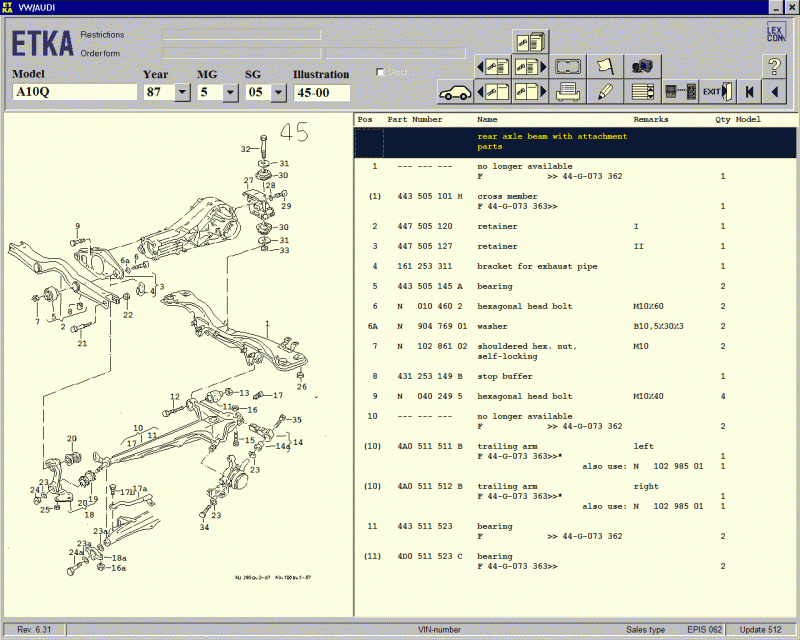Viewport: 800px width, 640px height.
Task: Click the white flag icon
Action: pyautogui.click(x=605, y=67)
